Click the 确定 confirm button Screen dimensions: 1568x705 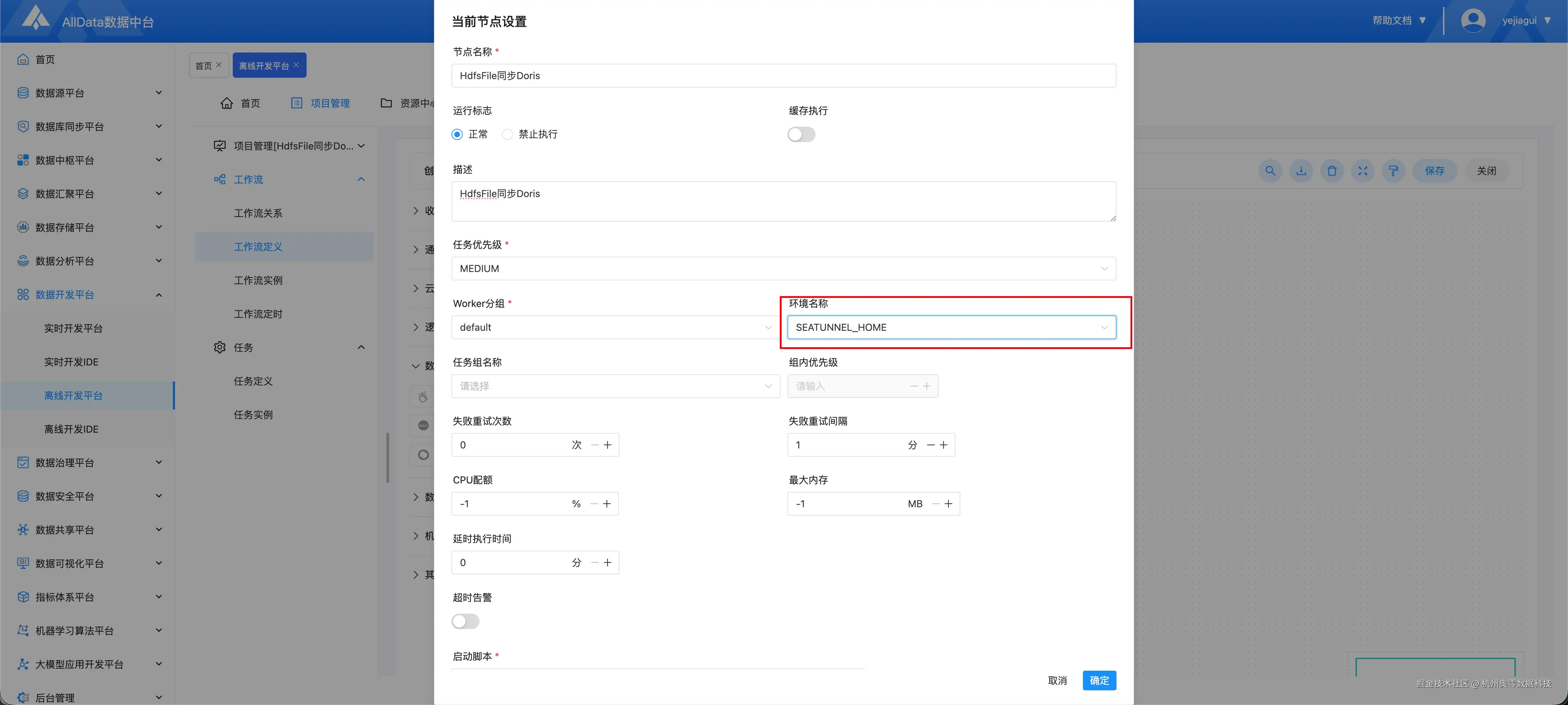(1099, 680)
